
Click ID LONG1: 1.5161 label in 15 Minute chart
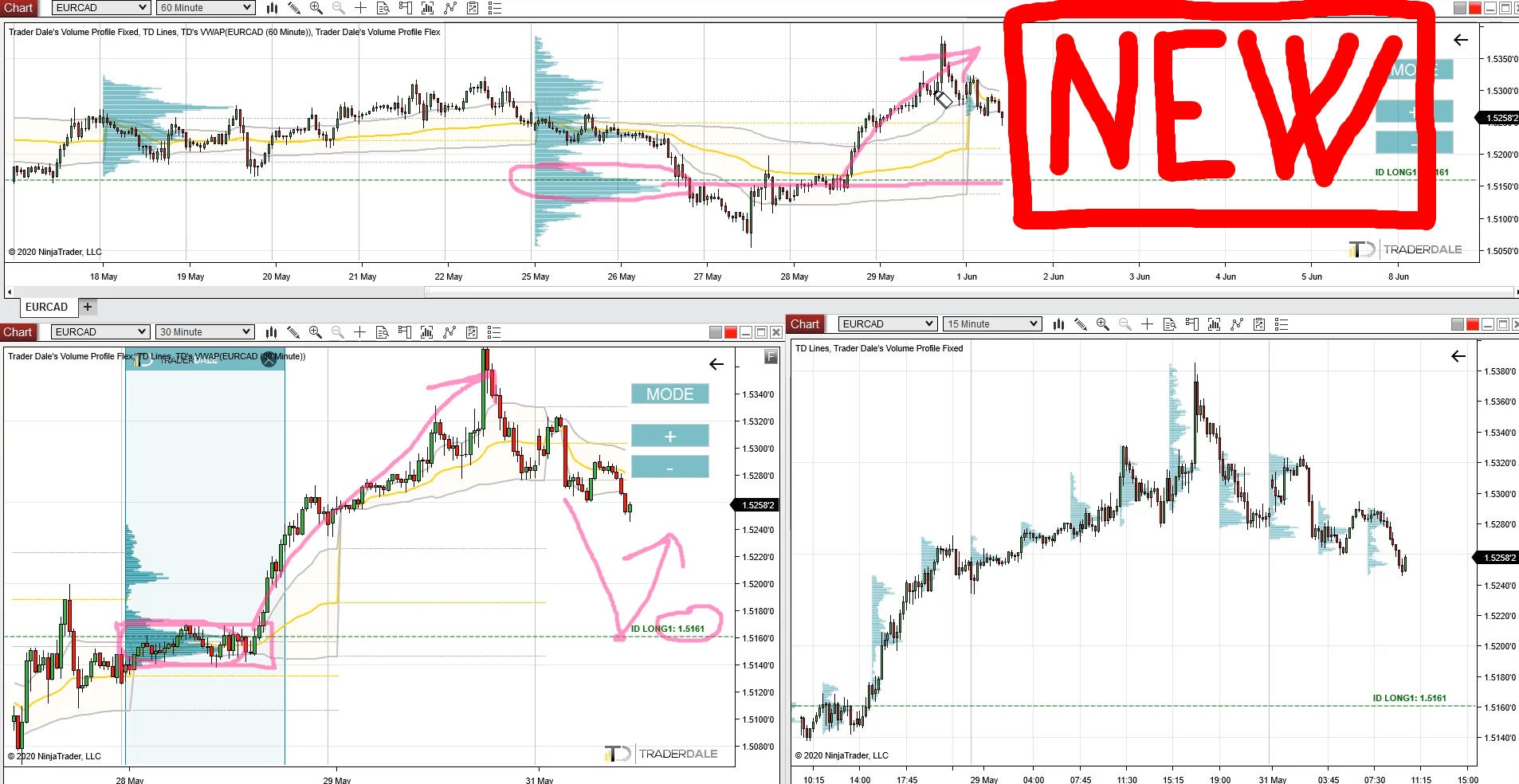point(1409,698)
